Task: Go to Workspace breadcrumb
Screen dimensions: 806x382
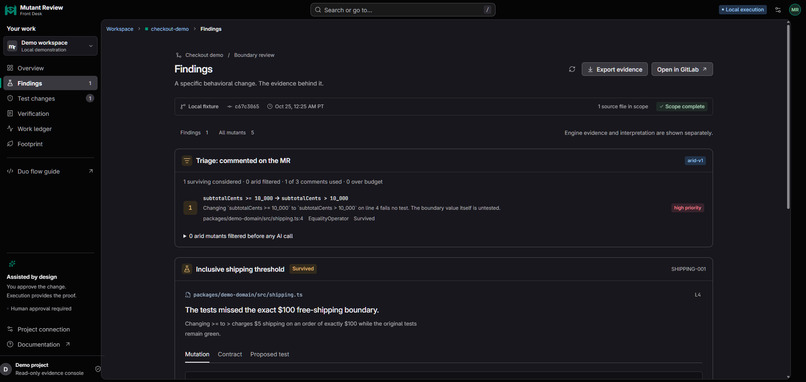Action: click(x=120, y=29)
